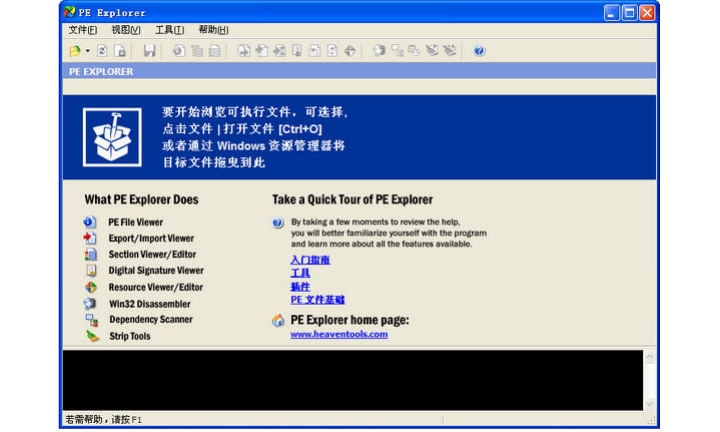The image size is (720, 432).
Task: Click the last strip tools icon before Help
Action: point(450,50)
